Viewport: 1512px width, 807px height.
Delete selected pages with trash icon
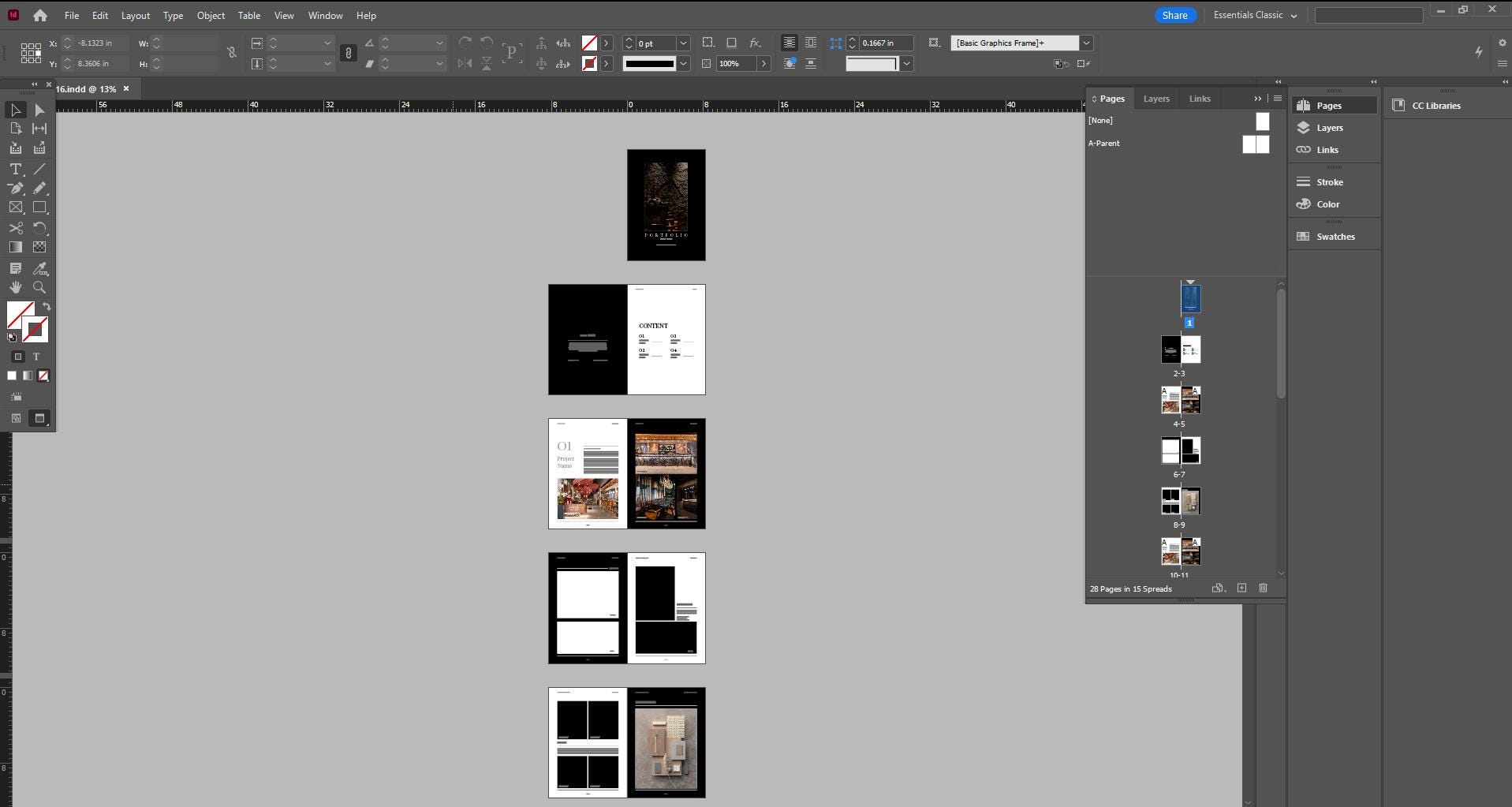[x=1263, y=588]
